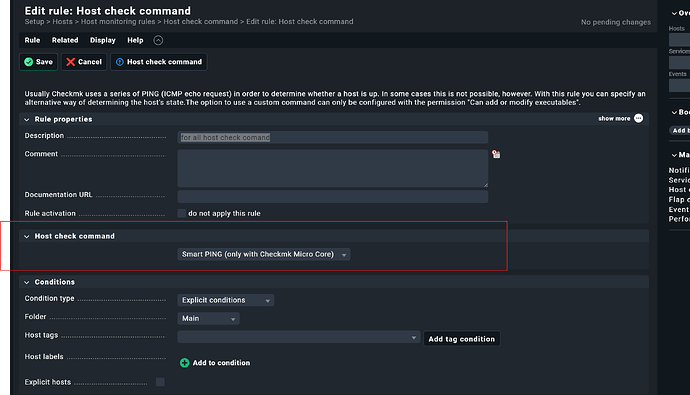690x395 pixels.
Task: Enable the Explicit hosts checkbox
Action: pos(160,382)
